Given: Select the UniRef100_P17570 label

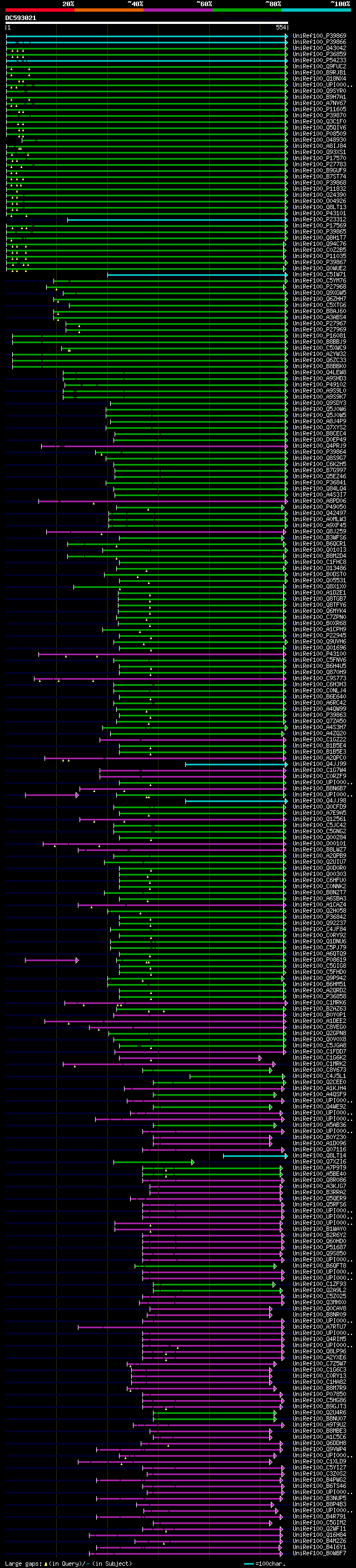Looking at the screenshot, I should 319,159.
